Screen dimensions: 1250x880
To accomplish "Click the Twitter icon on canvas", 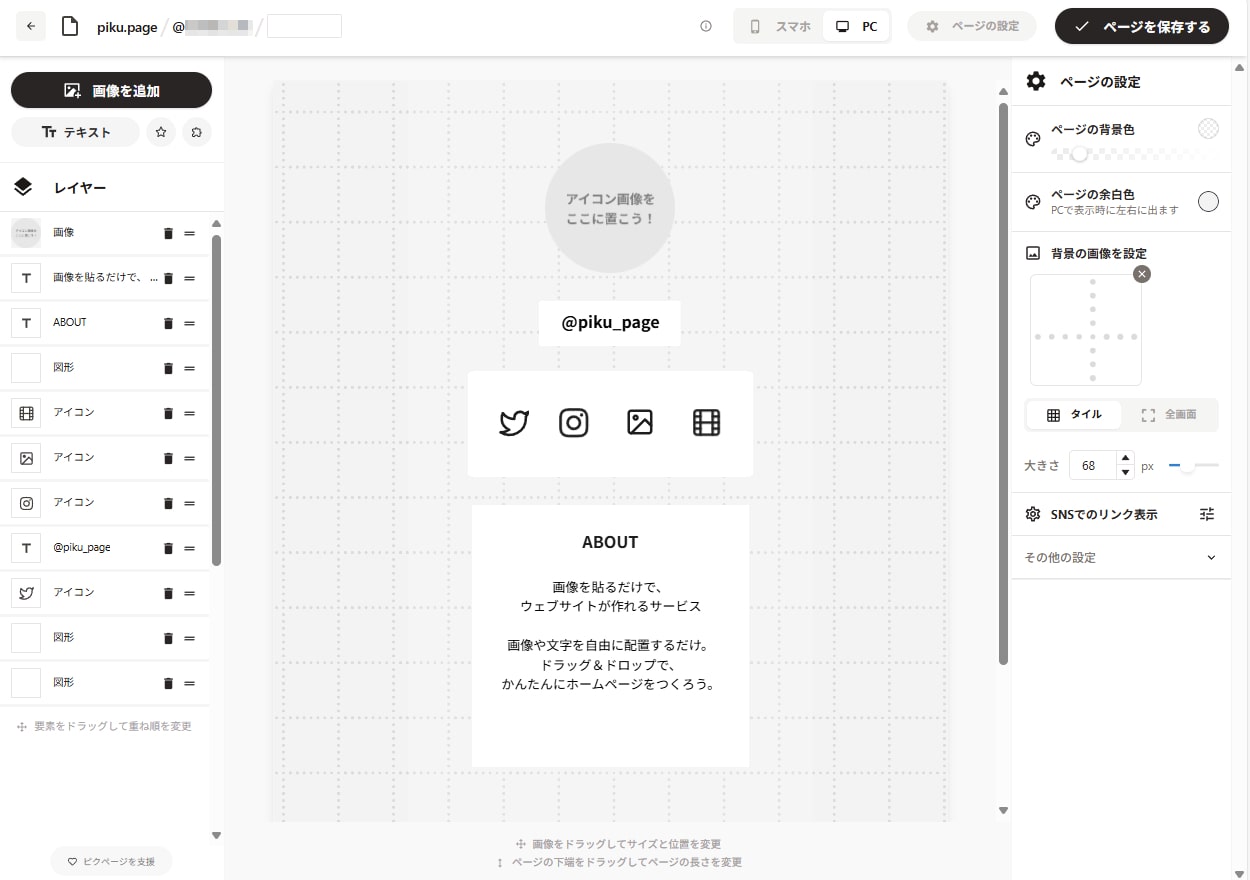I will tap(514, 423).
